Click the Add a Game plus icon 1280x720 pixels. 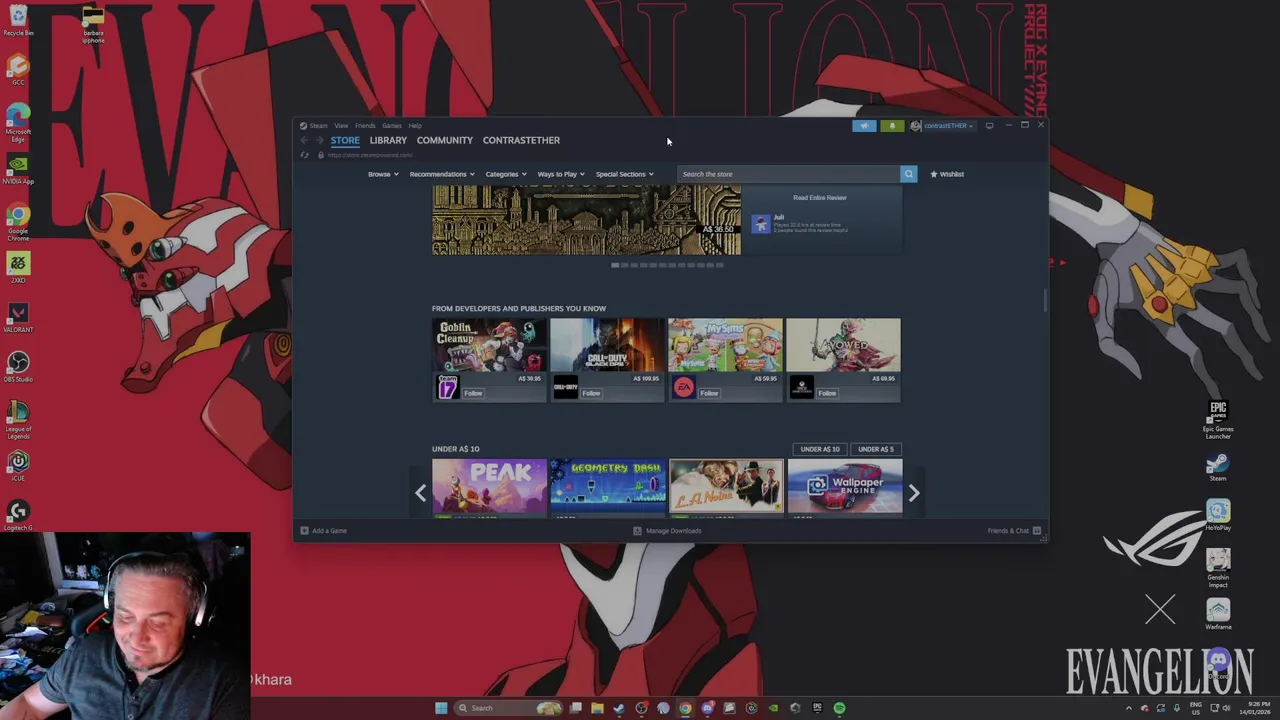tap(304, 531)
